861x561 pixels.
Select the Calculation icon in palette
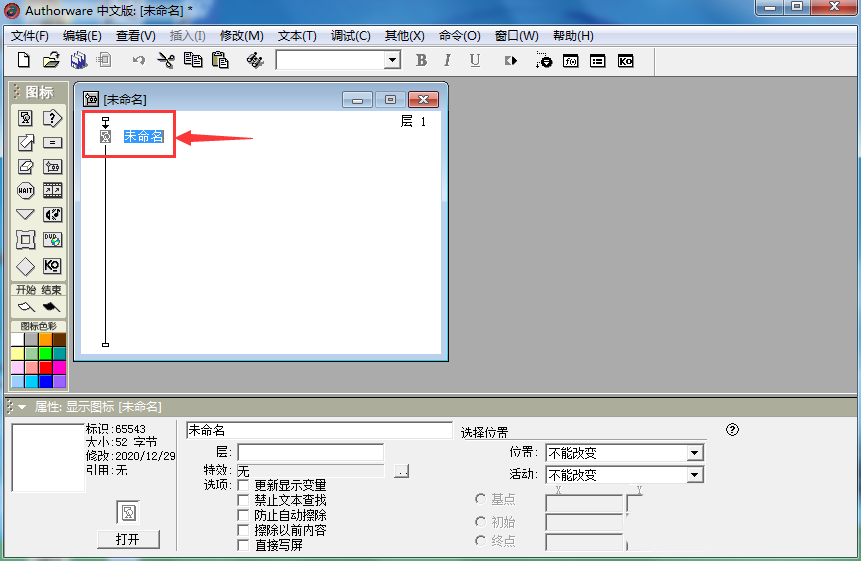(x=52, y=143)
